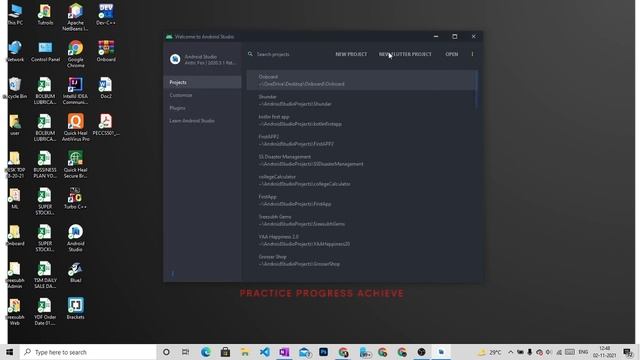
Task: Open the Windows Start menu
Action: pos(10,352)
